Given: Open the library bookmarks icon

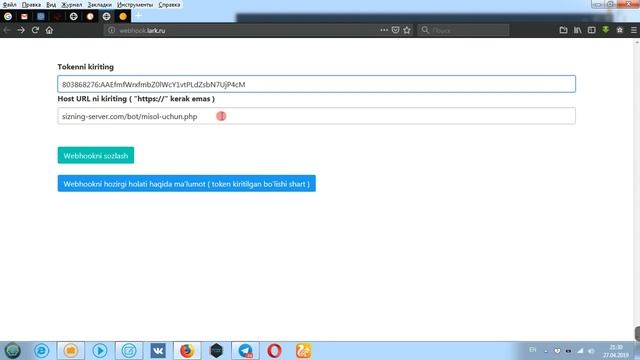Looking at the screenshot, I should 578,30.
